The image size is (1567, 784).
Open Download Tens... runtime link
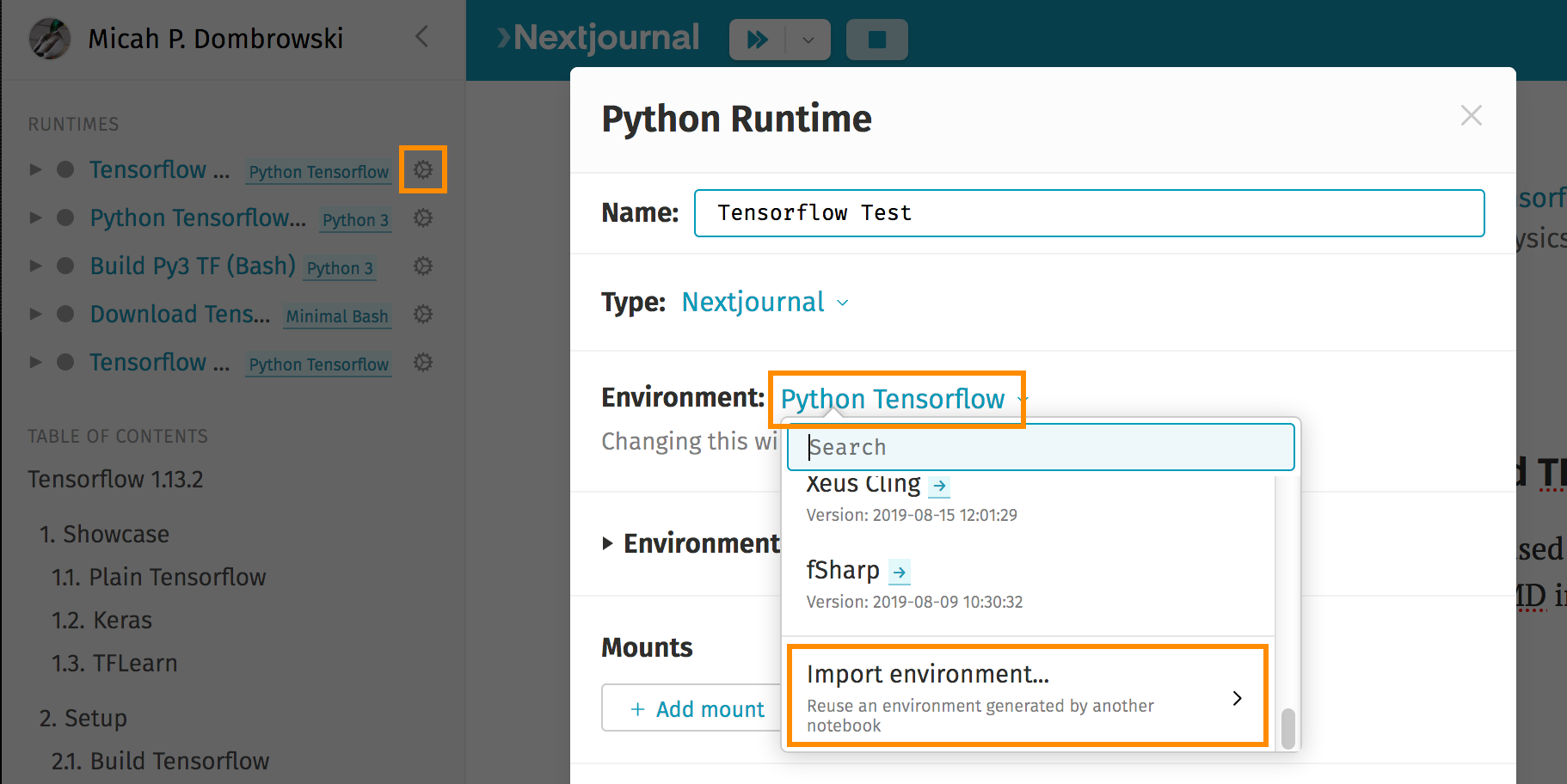click(x=180, y=314)
